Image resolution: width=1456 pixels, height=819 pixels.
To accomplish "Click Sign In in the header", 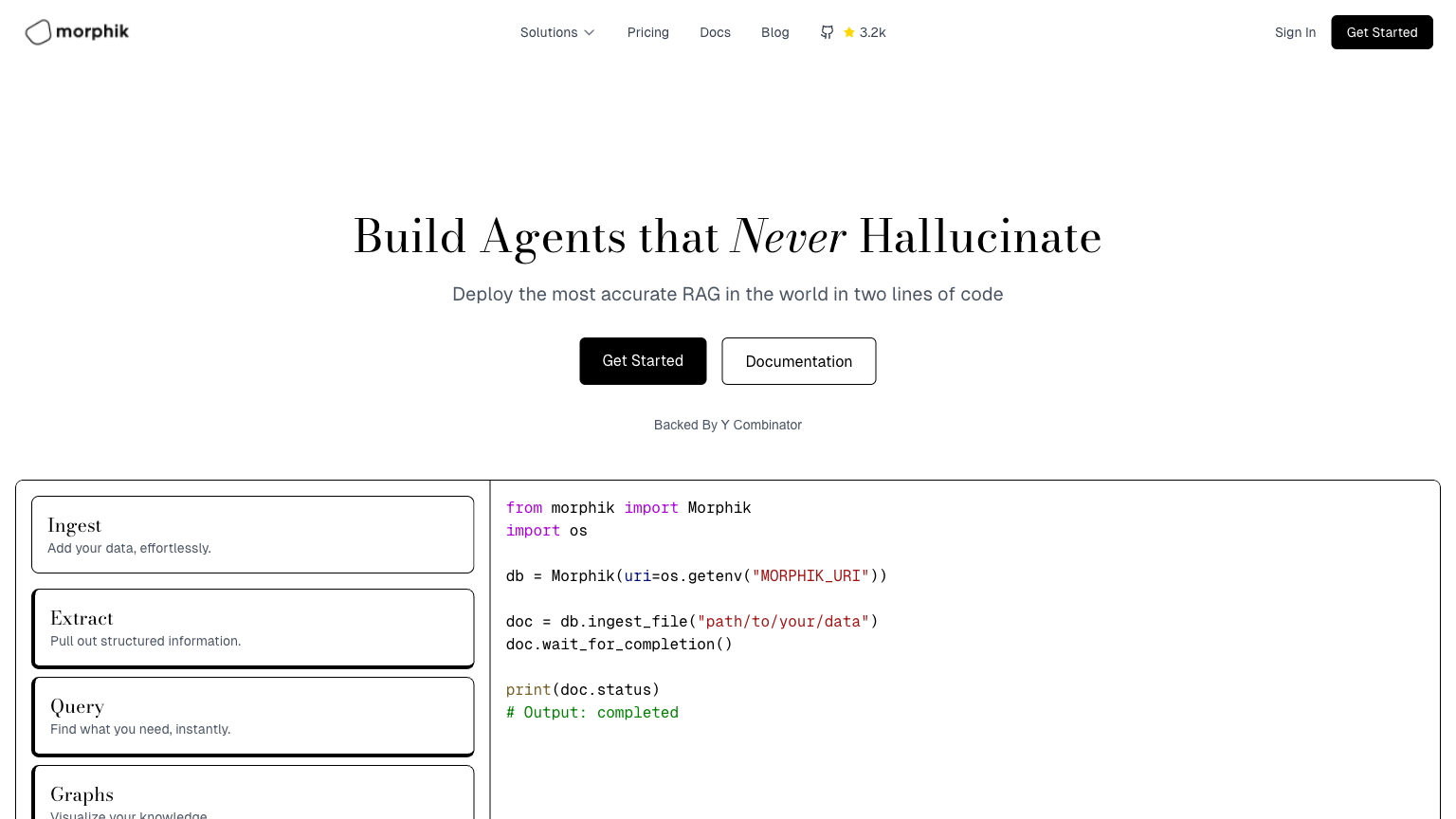I will point(1295,32).
